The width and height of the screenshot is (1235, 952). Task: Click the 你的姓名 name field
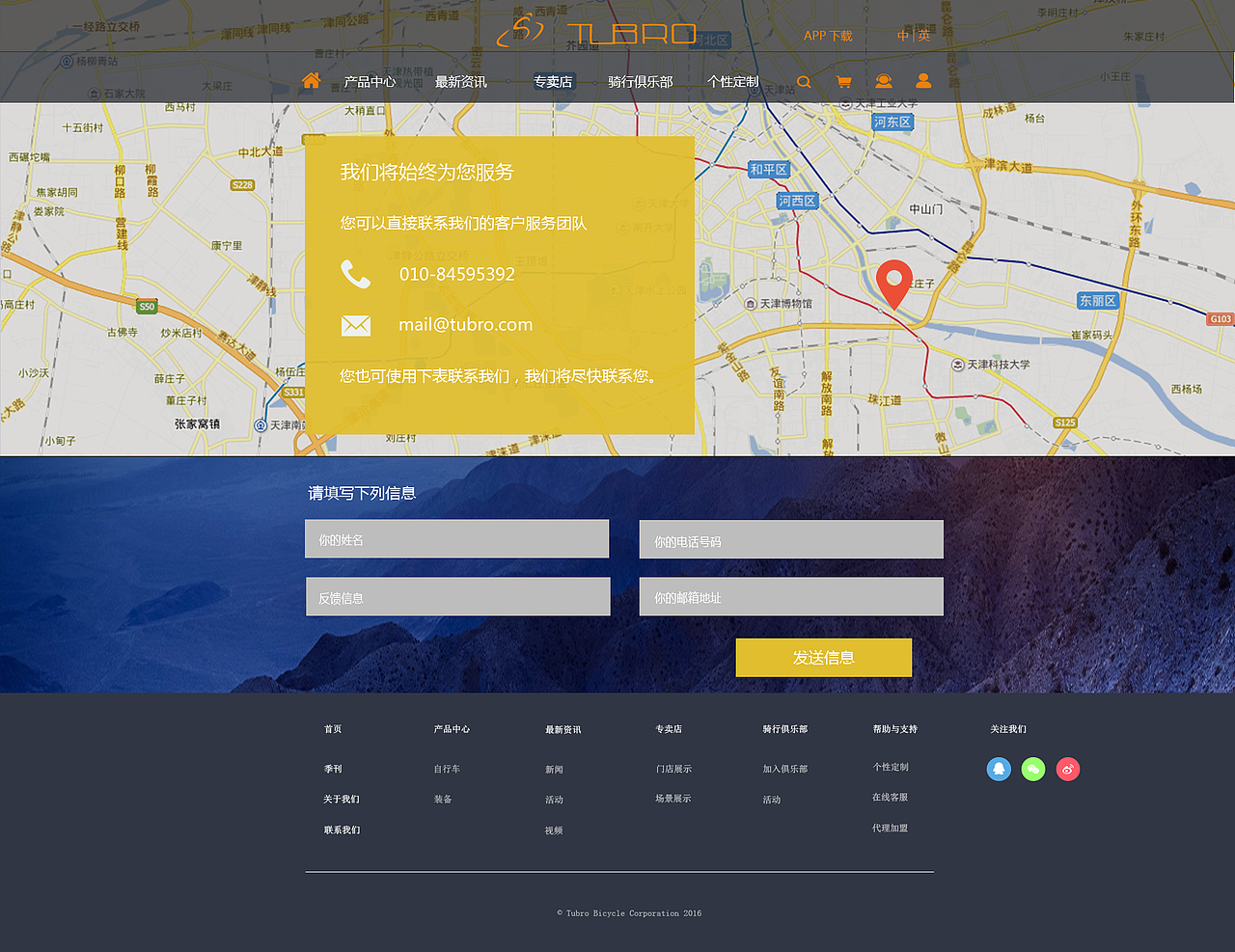[x=457, y=539]
